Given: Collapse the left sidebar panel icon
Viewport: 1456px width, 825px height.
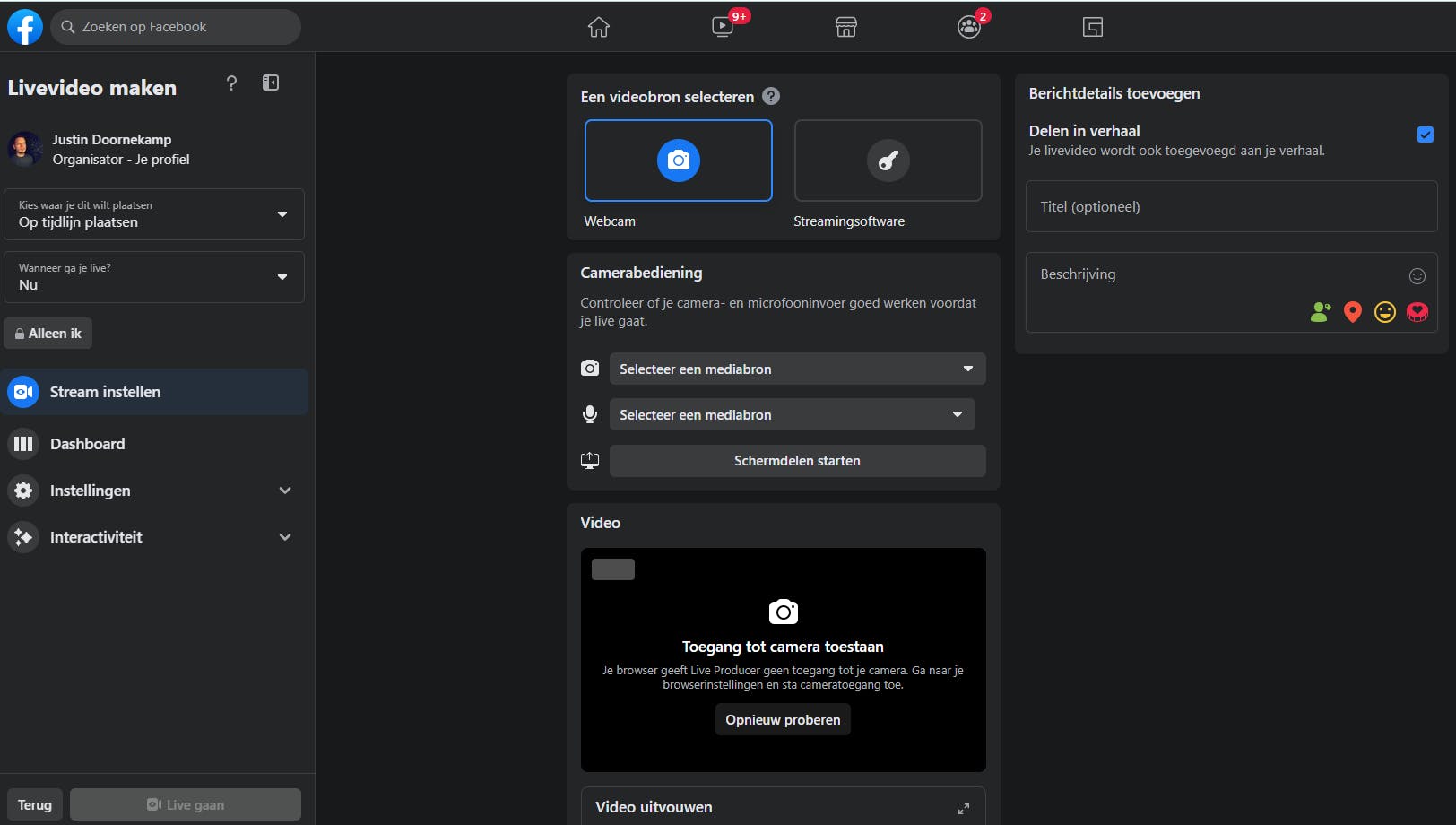Looking at the screenshot, I should [x=271, y=83].
